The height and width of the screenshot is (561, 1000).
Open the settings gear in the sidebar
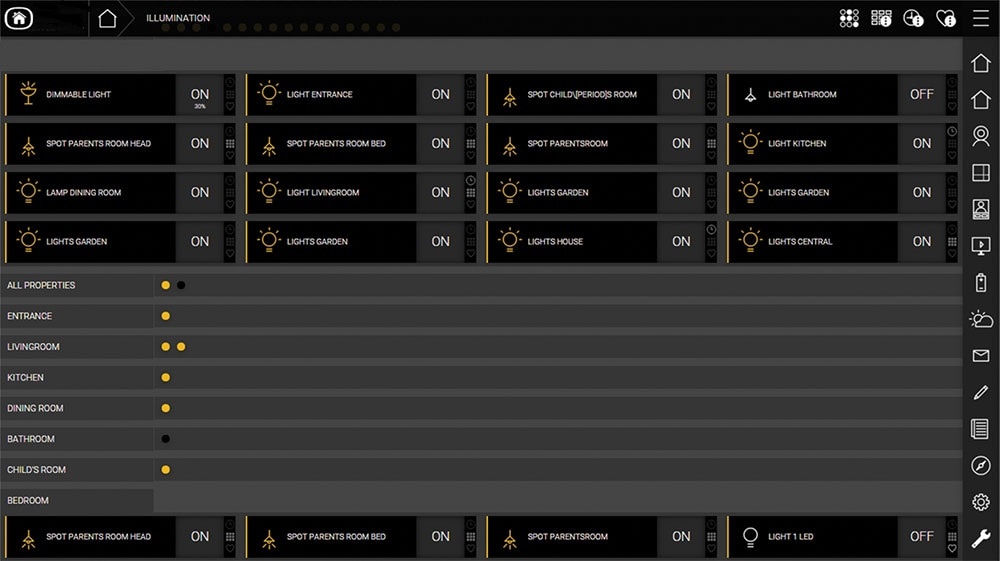click(981, 502)
